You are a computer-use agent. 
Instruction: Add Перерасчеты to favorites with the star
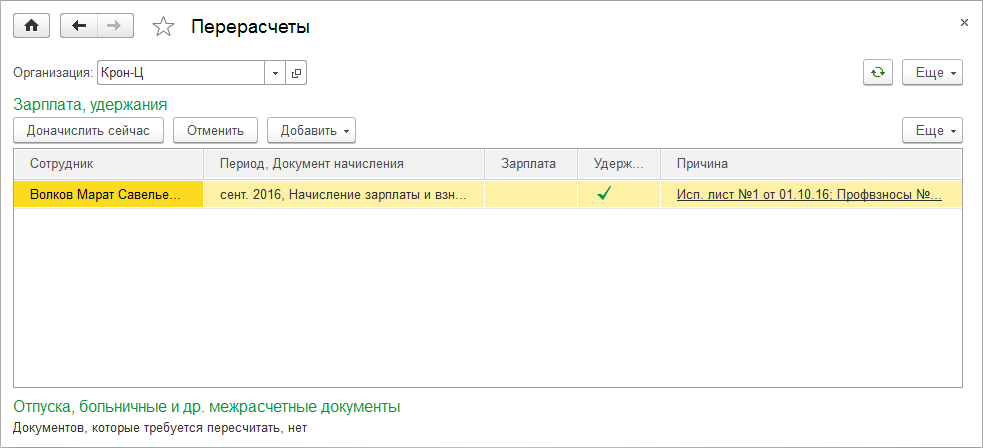point(163,27)
